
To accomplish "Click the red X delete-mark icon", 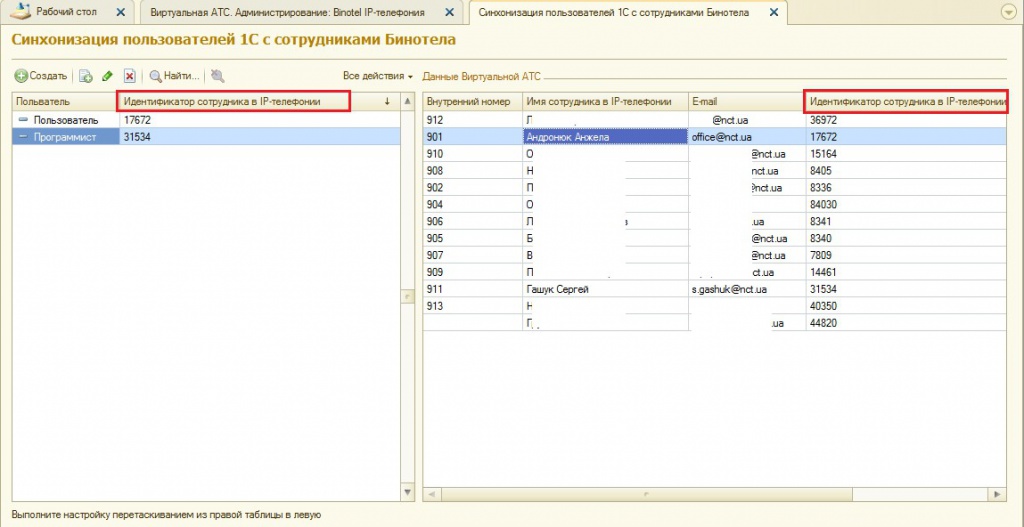I will (x=129, y=76).
